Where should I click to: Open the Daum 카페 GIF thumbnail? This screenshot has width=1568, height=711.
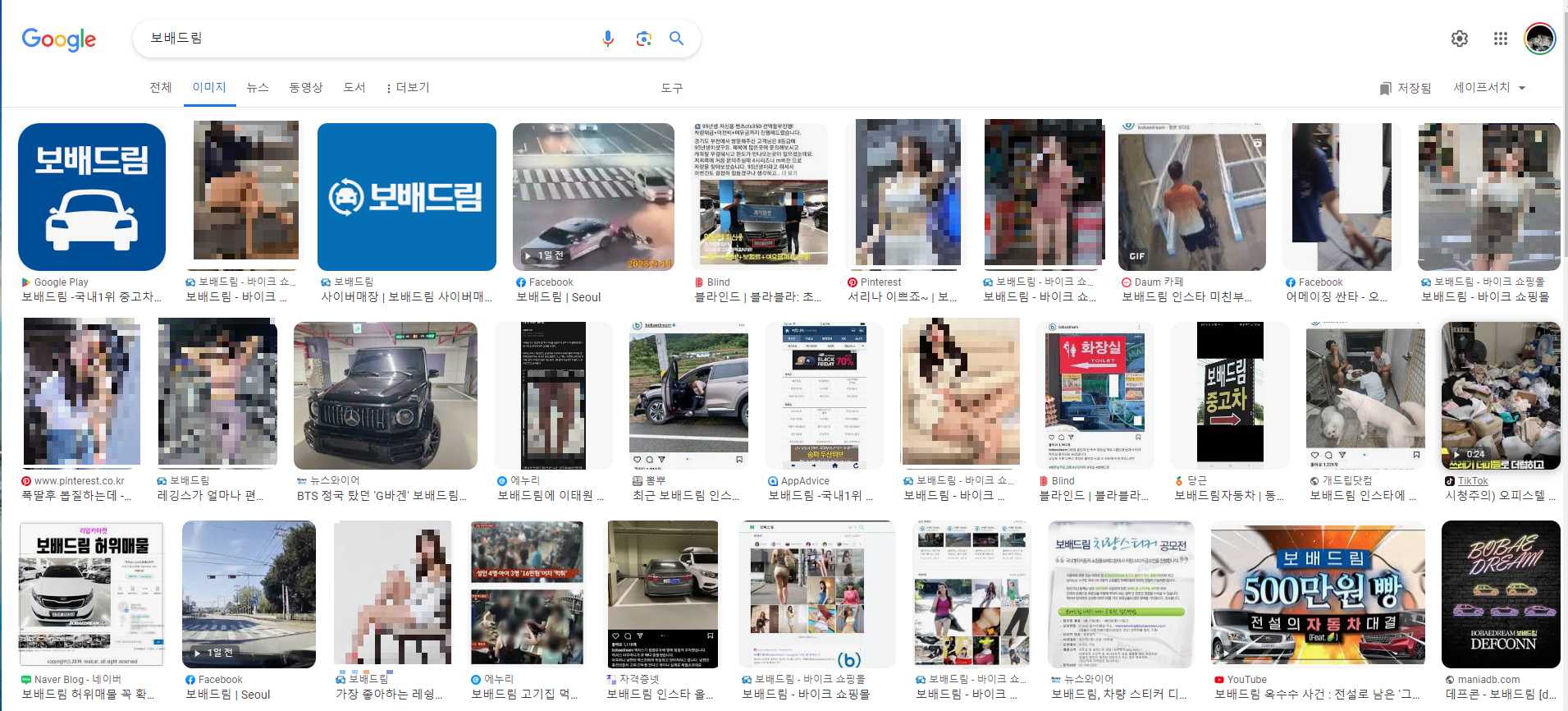pyautogui.click(x=1192, y=197)
